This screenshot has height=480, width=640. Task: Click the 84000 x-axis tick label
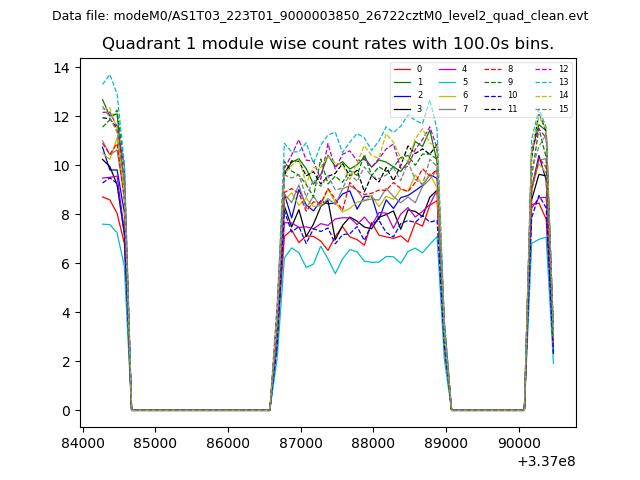coord(82,442)
